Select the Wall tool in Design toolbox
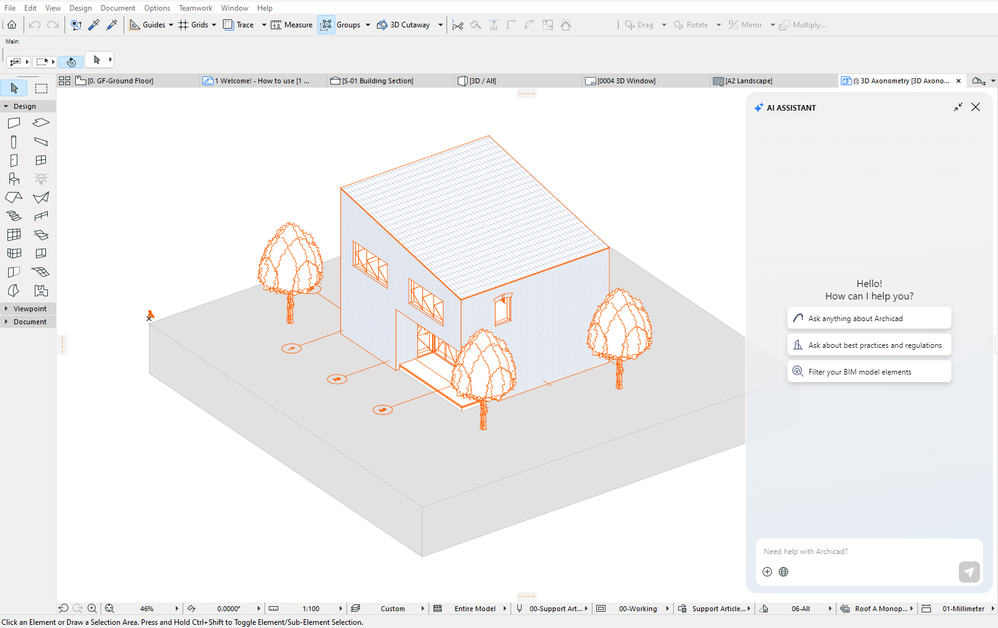Image resolution: width=998 pixels, height=628 pixels. click(x=14, y=123)
